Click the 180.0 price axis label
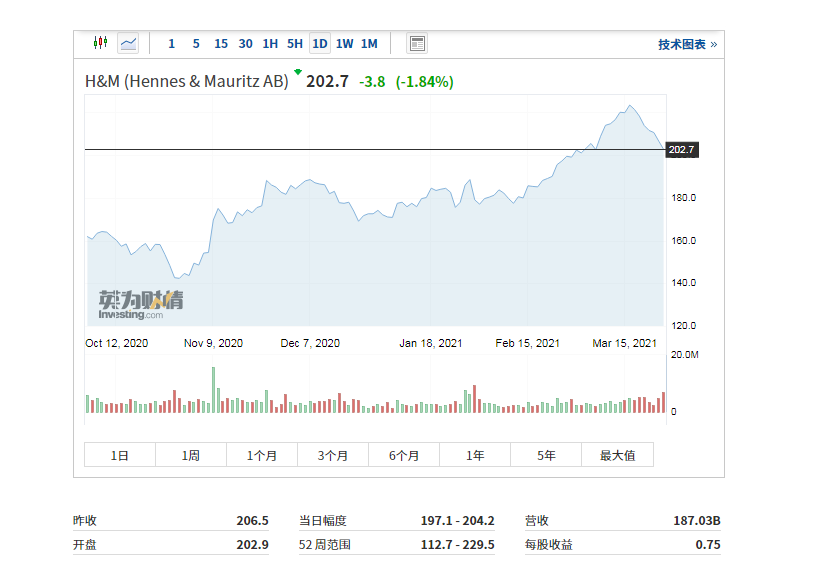The width and height of the screenshot is (825, 565). coord(683,198)
